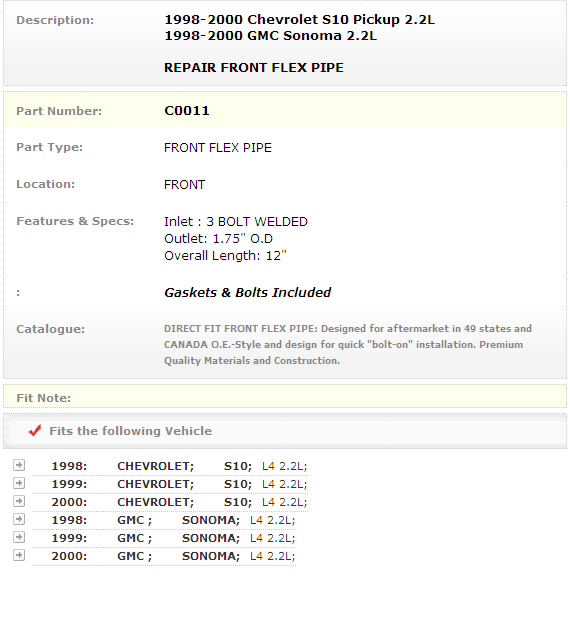
Task: Click the Fit Note bar
Action: (x=285, y=397)
